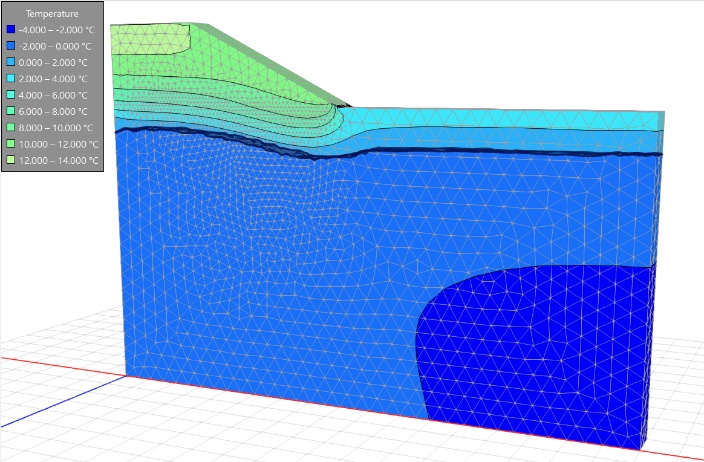Screen dimensions: 704x462
Task: Click the thick dark zero-degree isotherm line
Action: 386,151
